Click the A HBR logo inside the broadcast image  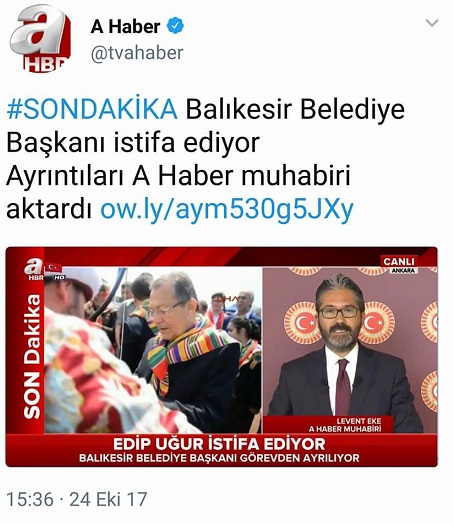click(33, 269)
